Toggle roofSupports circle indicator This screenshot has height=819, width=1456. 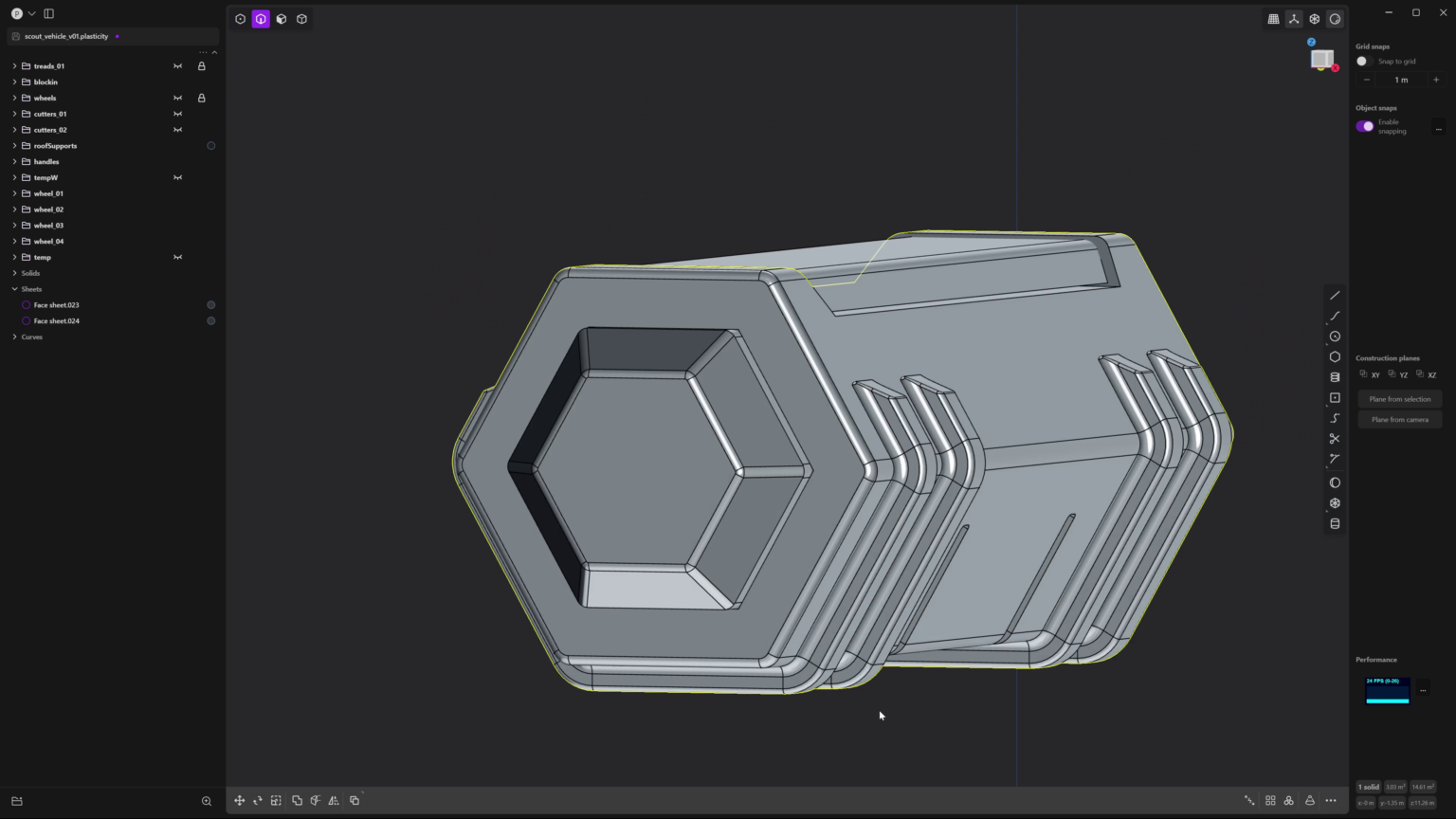click(x=211, y=146)
